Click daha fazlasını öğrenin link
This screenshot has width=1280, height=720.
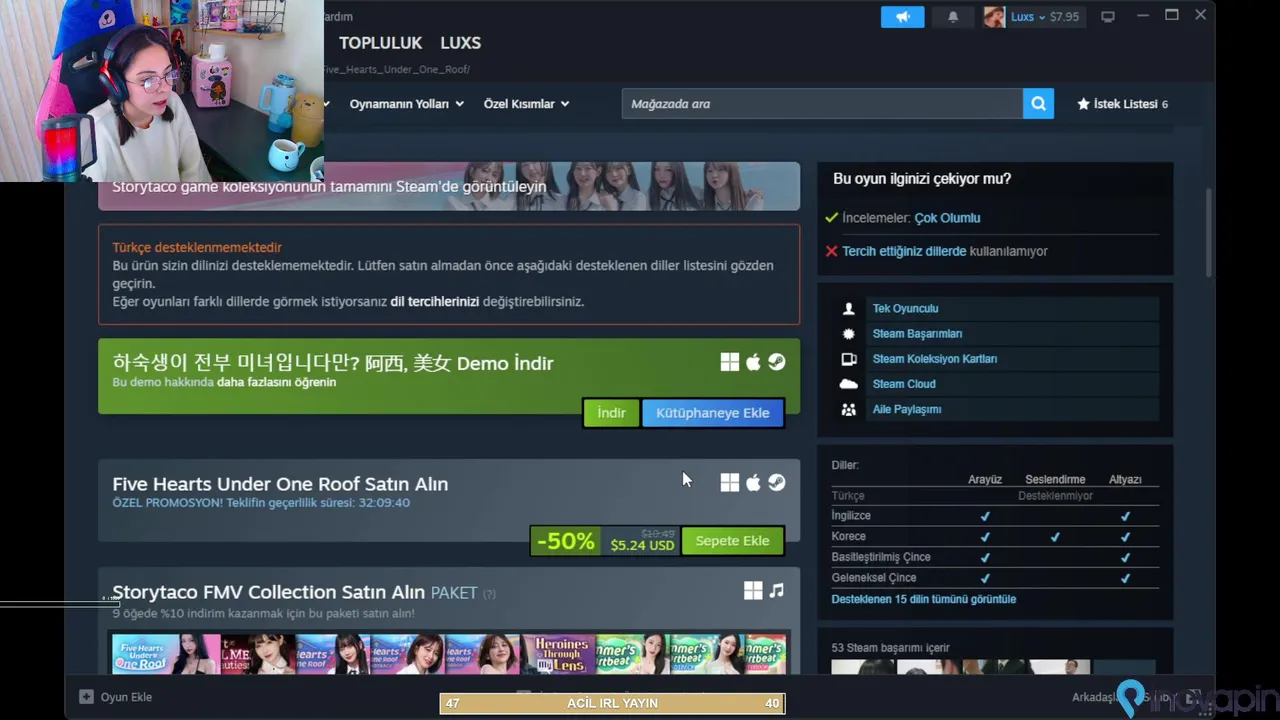click(x=276, y=382)
